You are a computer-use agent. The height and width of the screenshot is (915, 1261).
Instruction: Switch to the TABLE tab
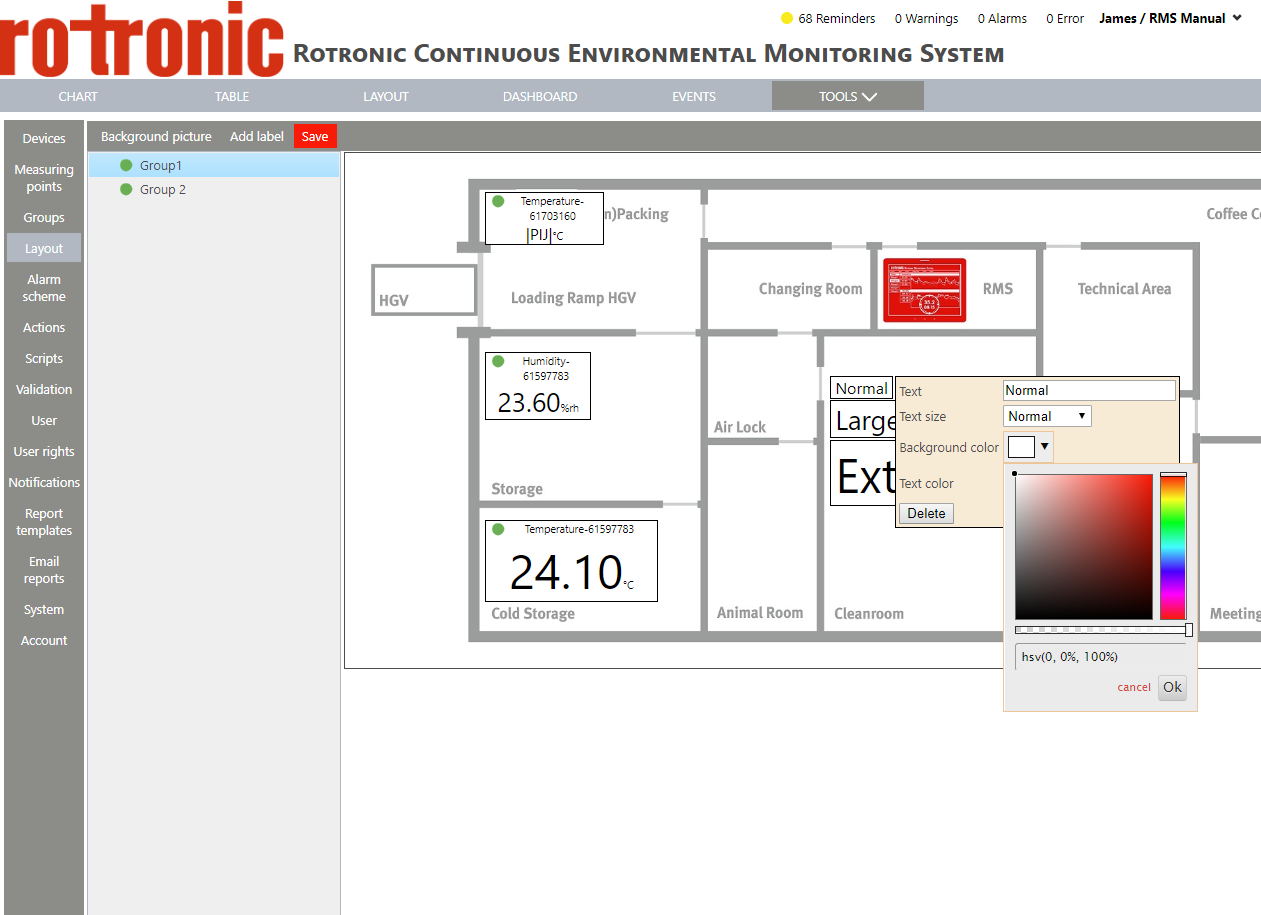coord(232,96)
